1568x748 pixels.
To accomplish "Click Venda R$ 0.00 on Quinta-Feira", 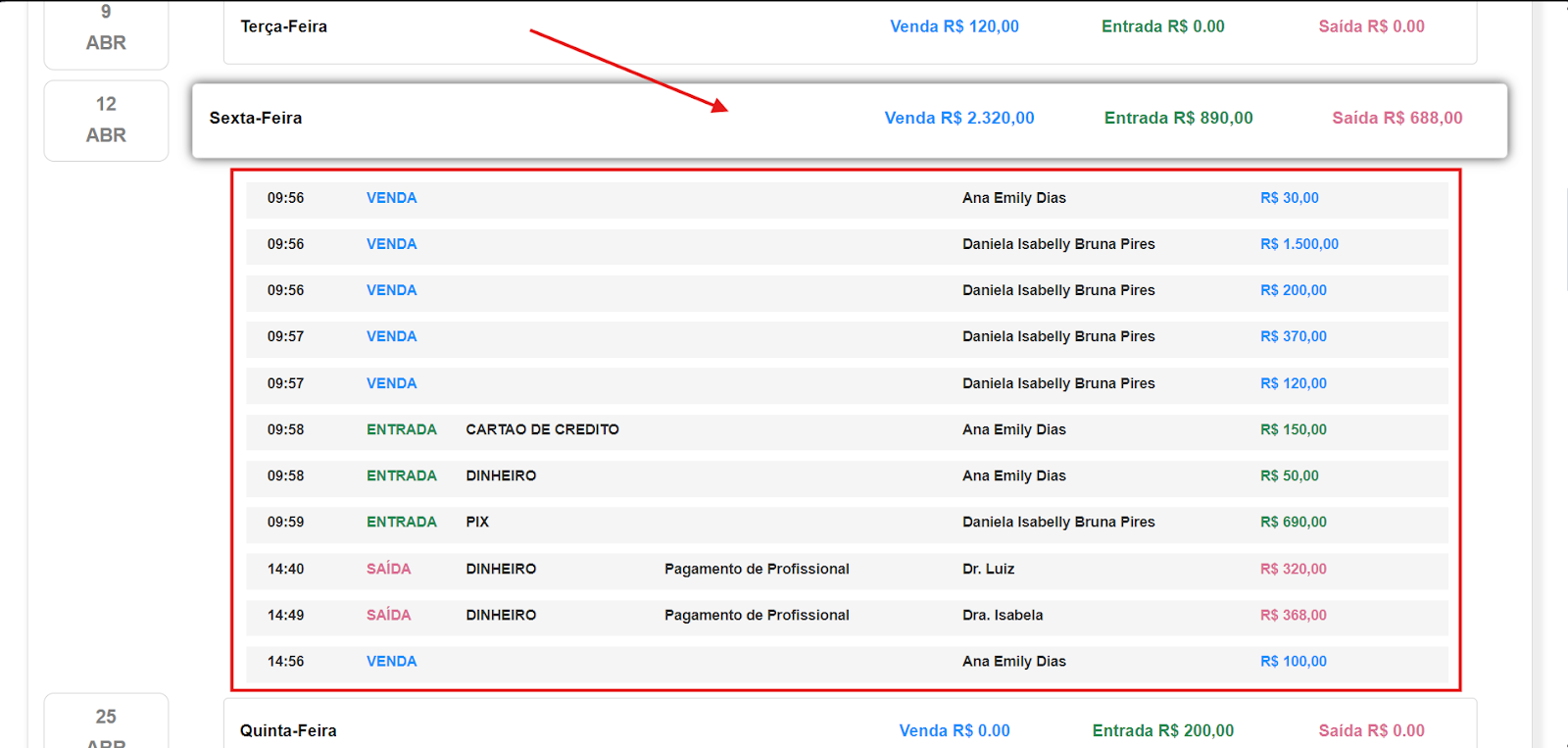I will pyautogui.click(x=955, y=730).
